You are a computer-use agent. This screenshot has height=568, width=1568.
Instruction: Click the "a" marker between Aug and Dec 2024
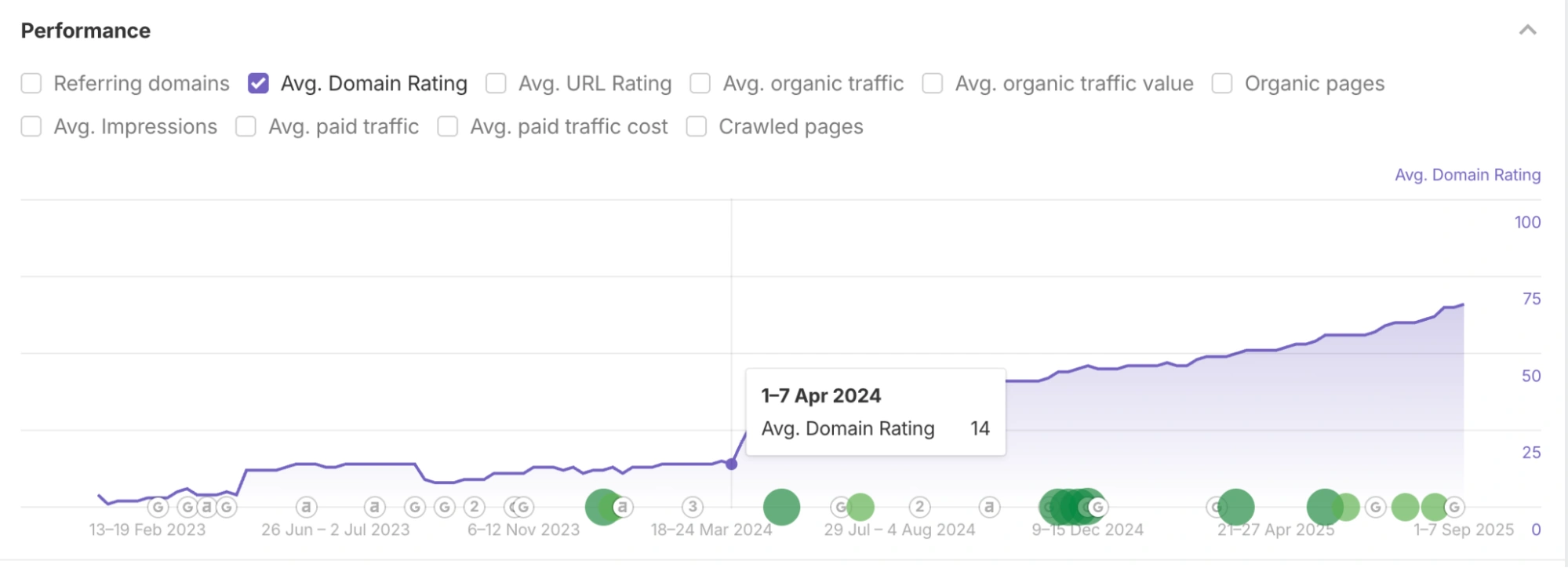pyautogui.click(x=989, y=507)
